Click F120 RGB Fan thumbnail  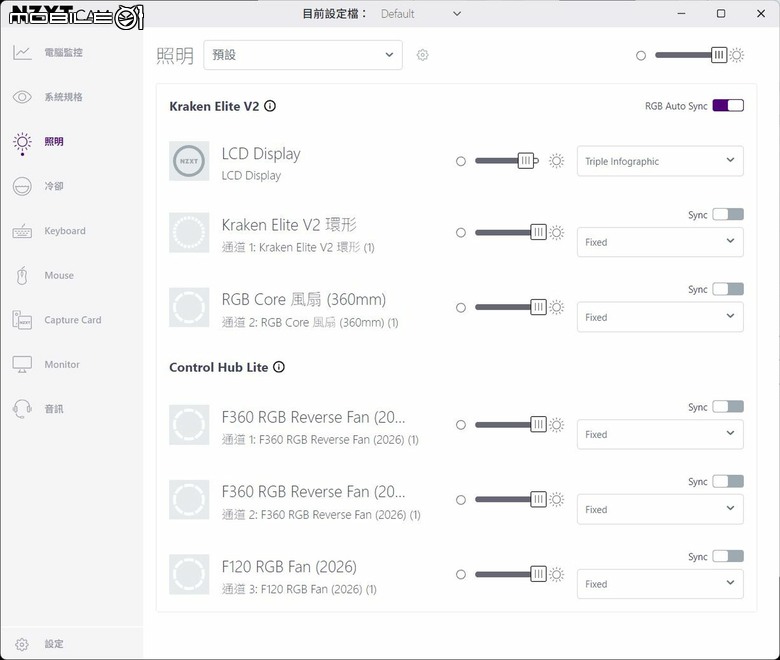[x=189, y=574]
